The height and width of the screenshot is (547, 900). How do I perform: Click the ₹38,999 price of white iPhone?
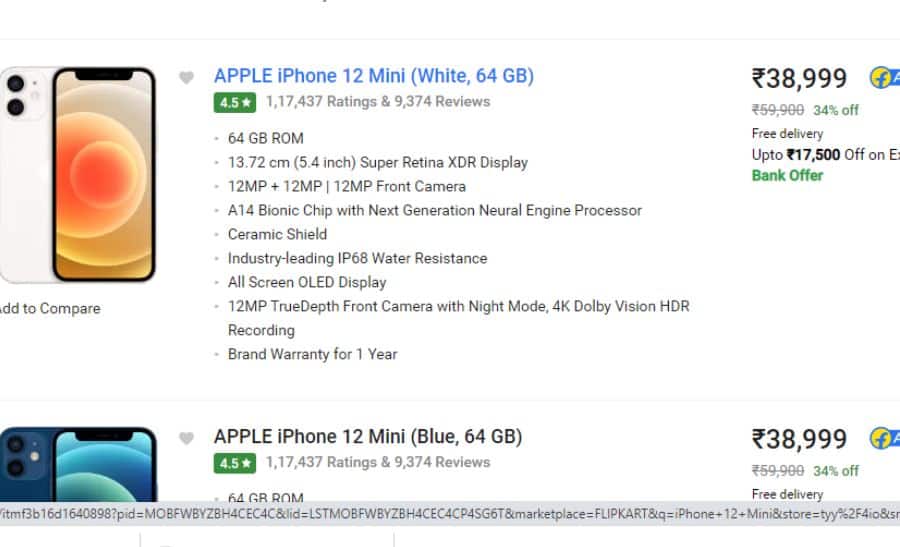pos(799,79)
